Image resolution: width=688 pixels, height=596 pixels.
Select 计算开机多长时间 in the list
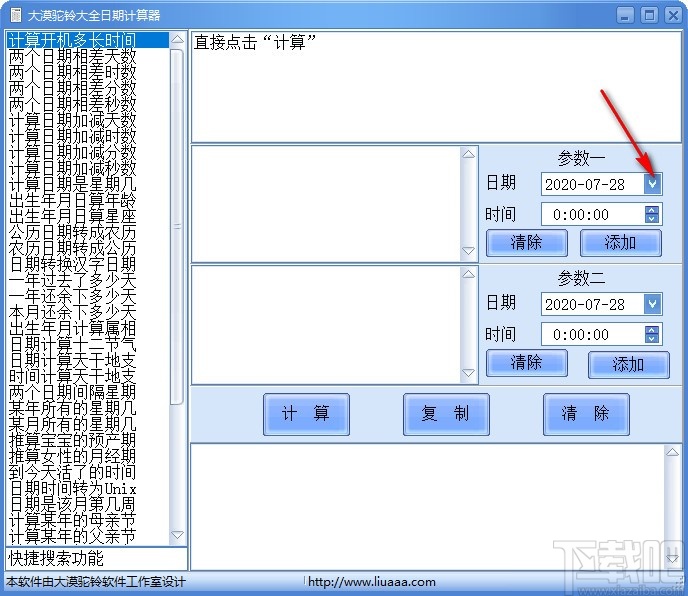click(87, 40)
